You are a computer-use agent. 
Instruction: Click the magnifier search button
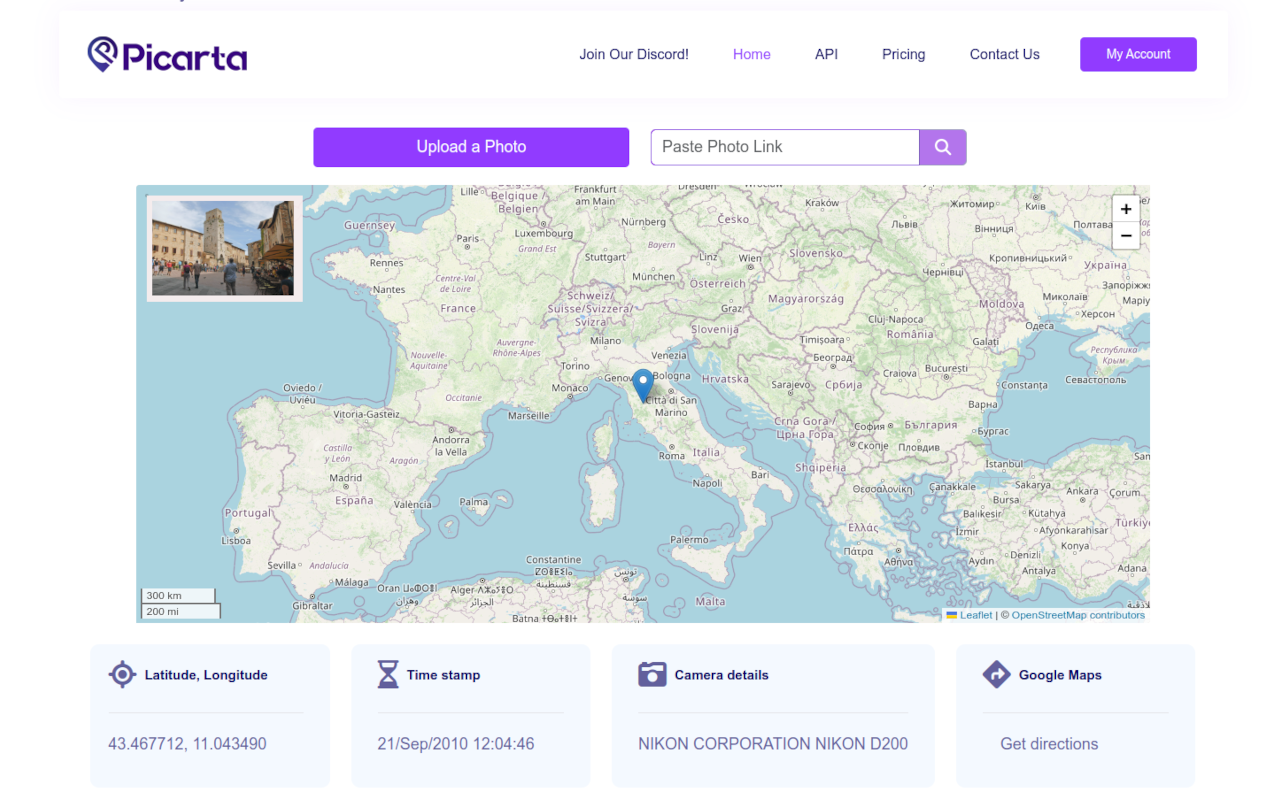click(x=943, y=147)
